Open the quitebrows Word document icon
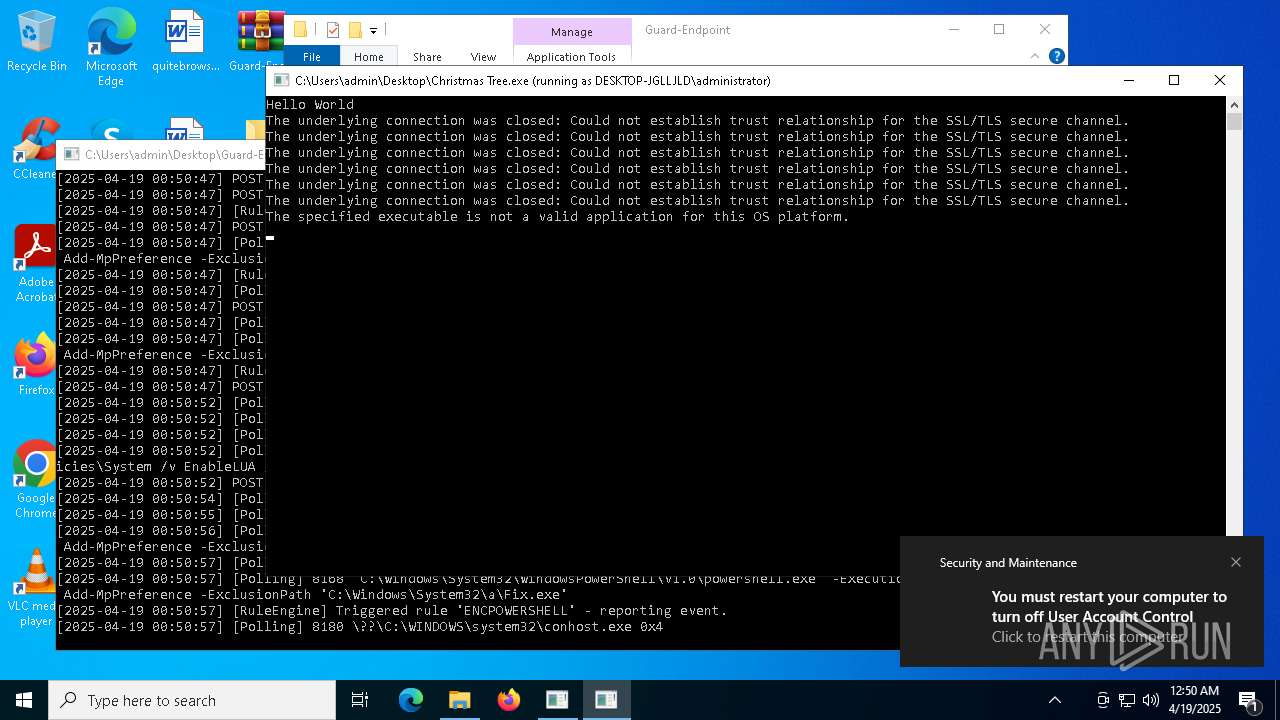This screenshot has height=720, width=1280. point(185,42)
